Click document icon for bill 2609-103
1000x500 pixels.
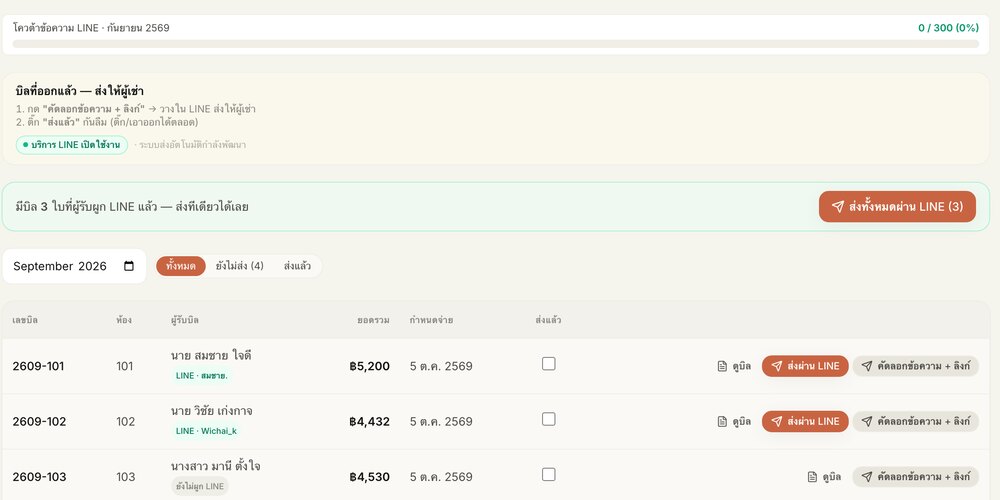pyautogui.click(x=812, y=476)
